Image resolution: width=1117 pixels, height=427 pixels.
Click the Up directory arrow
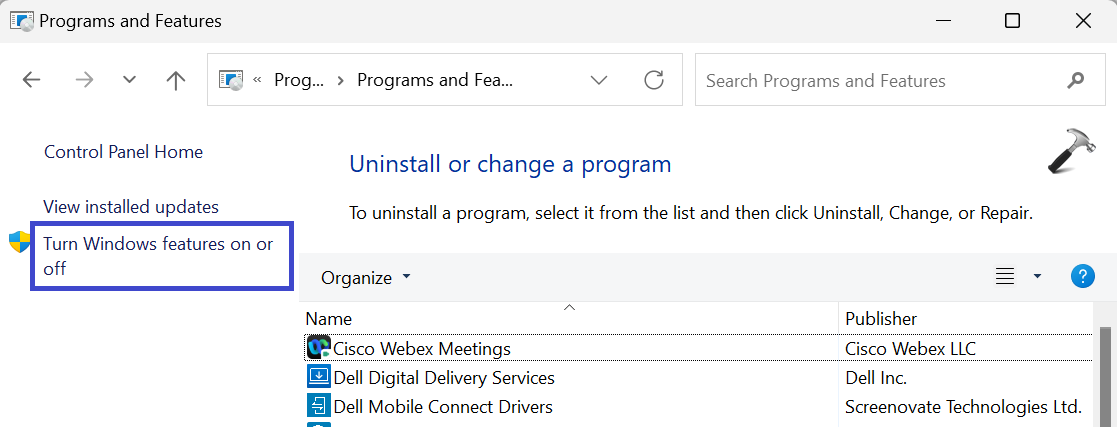[x=176, y=81]
